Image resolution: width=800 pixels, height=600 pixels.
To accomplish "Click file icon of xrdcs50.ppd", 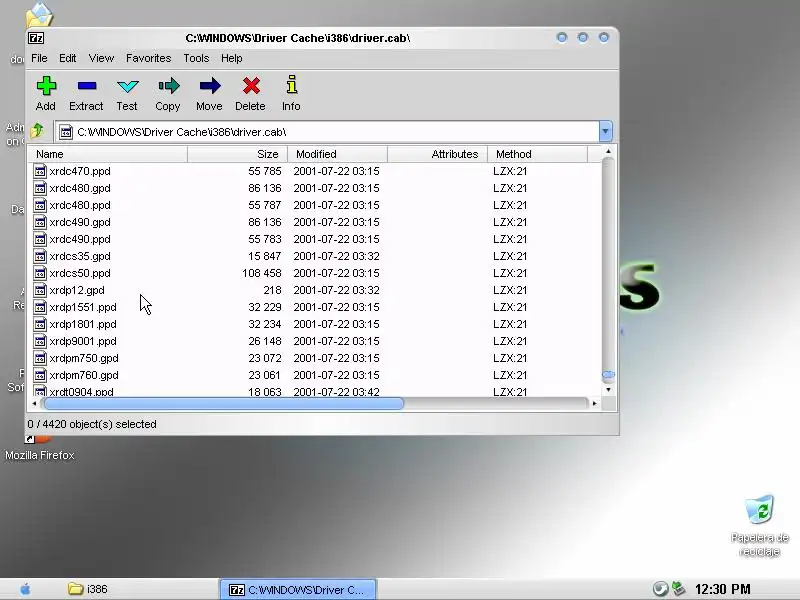I will [x=40, y=273].
